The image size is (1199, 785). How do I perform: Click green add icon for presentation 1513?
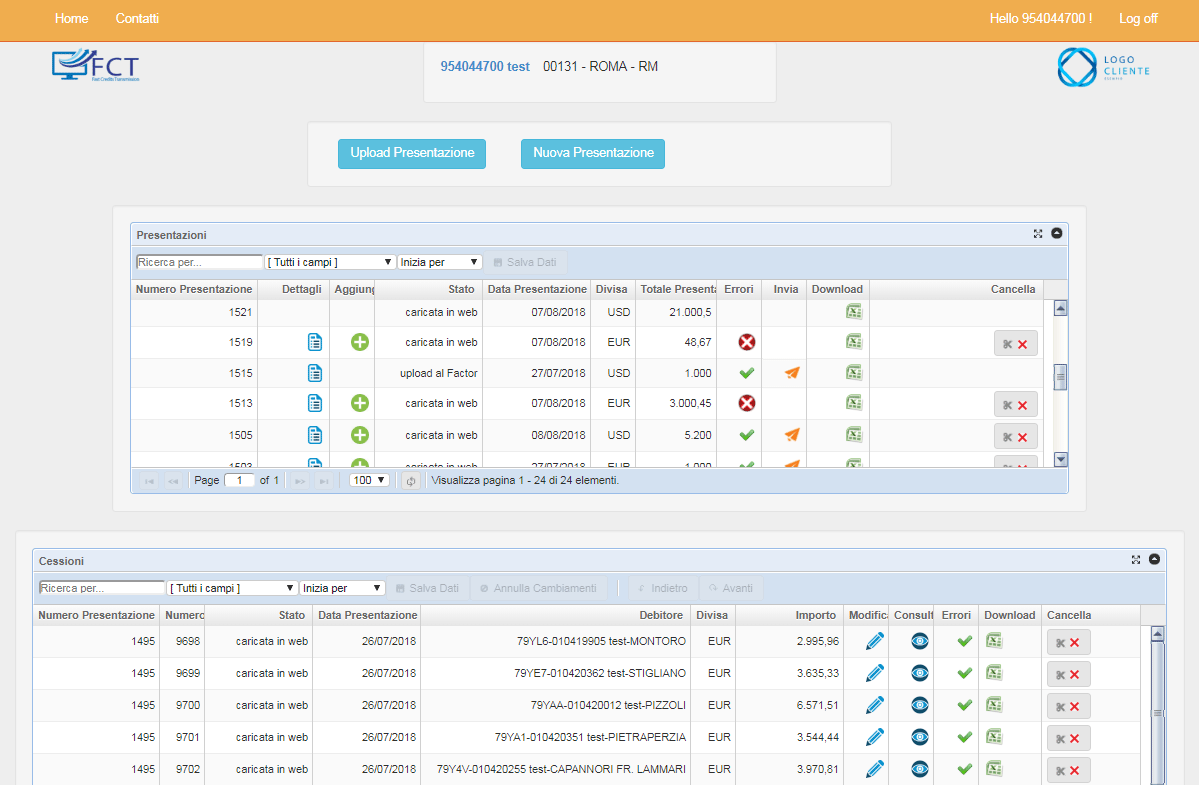coord(360,404)
